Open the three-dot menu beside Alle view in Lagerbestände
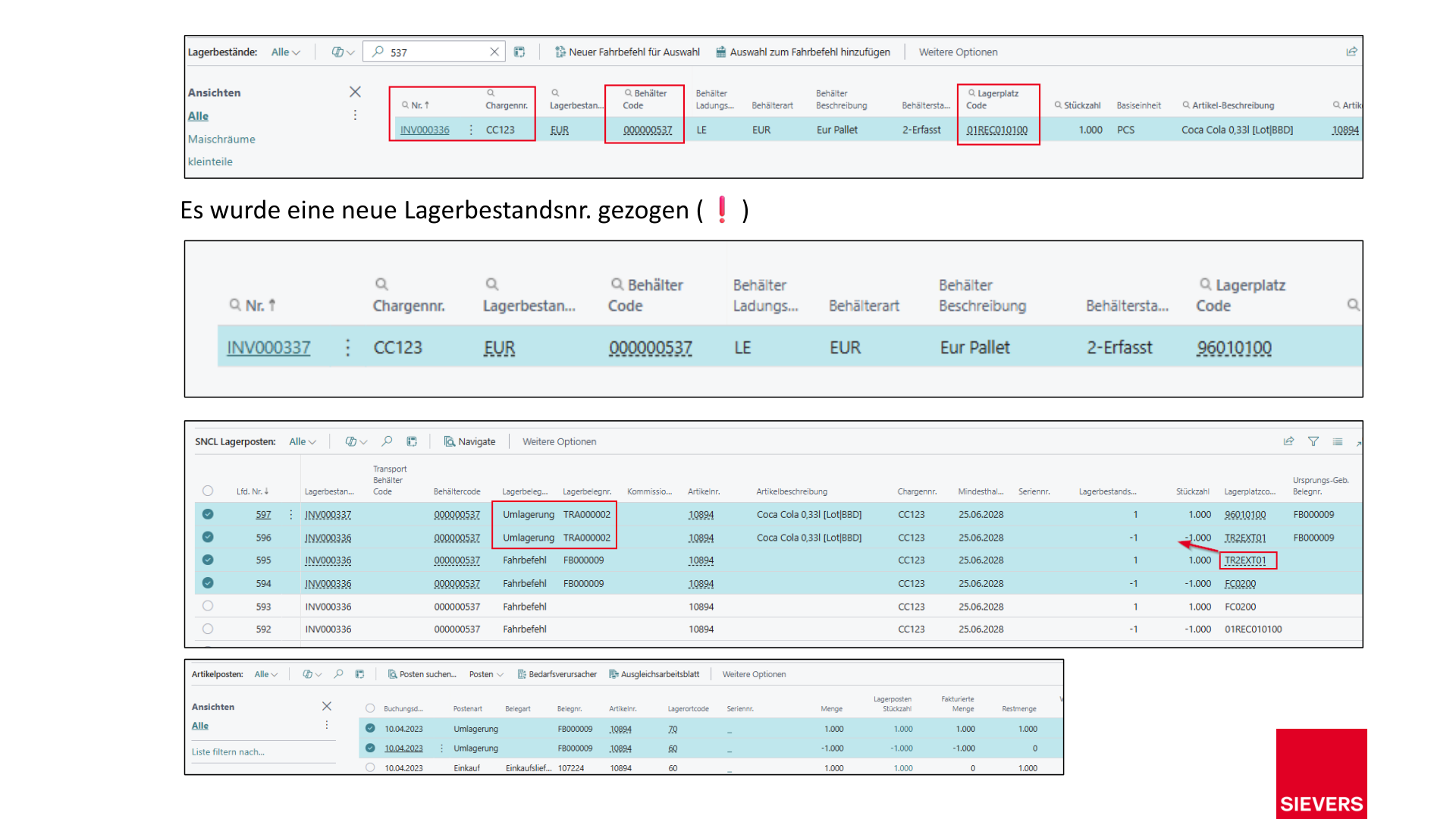This screenshot has height=819, width=1456. pos(355,115)
